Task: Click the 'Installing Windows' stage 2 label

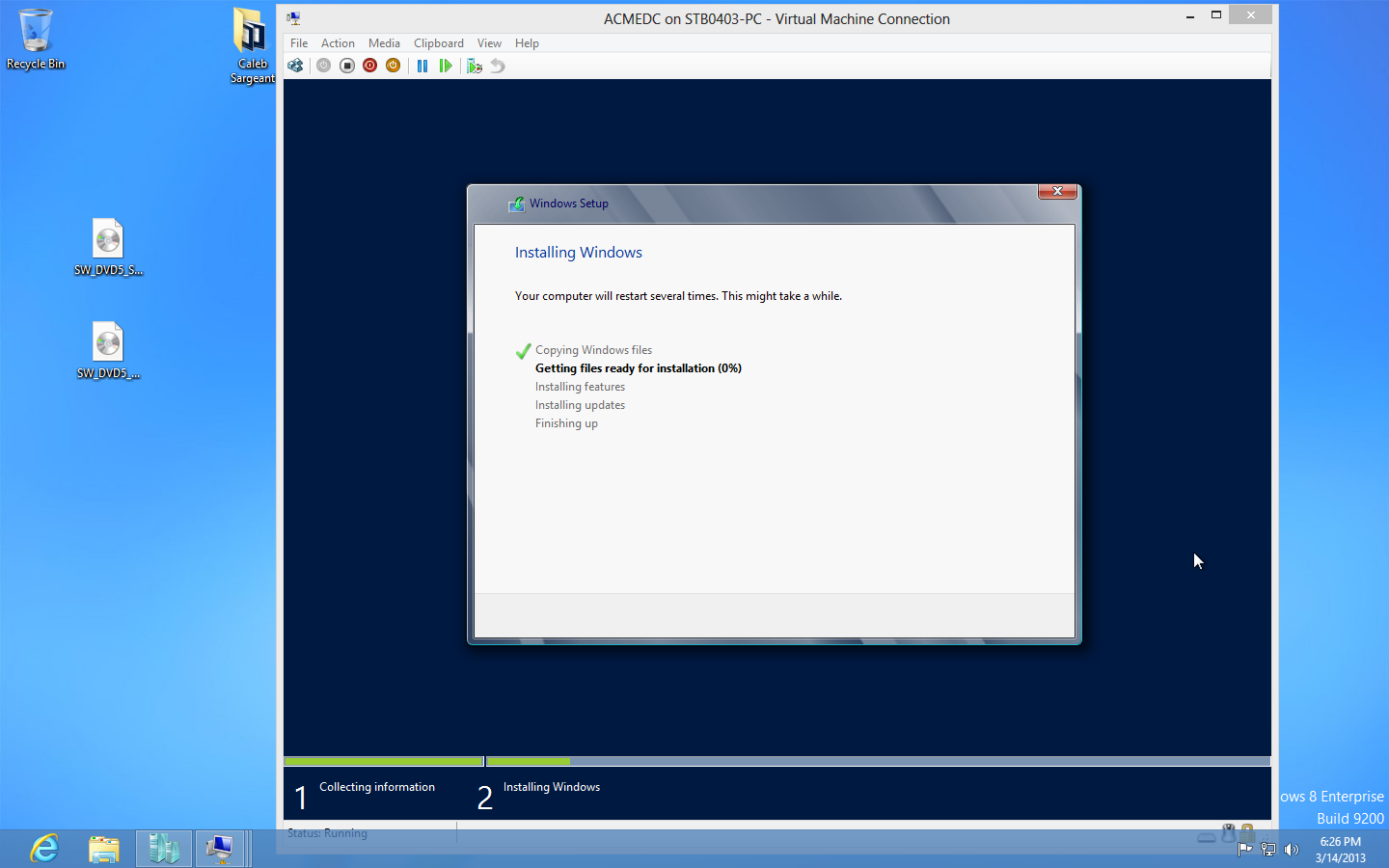Action: (x=552, y=787)
